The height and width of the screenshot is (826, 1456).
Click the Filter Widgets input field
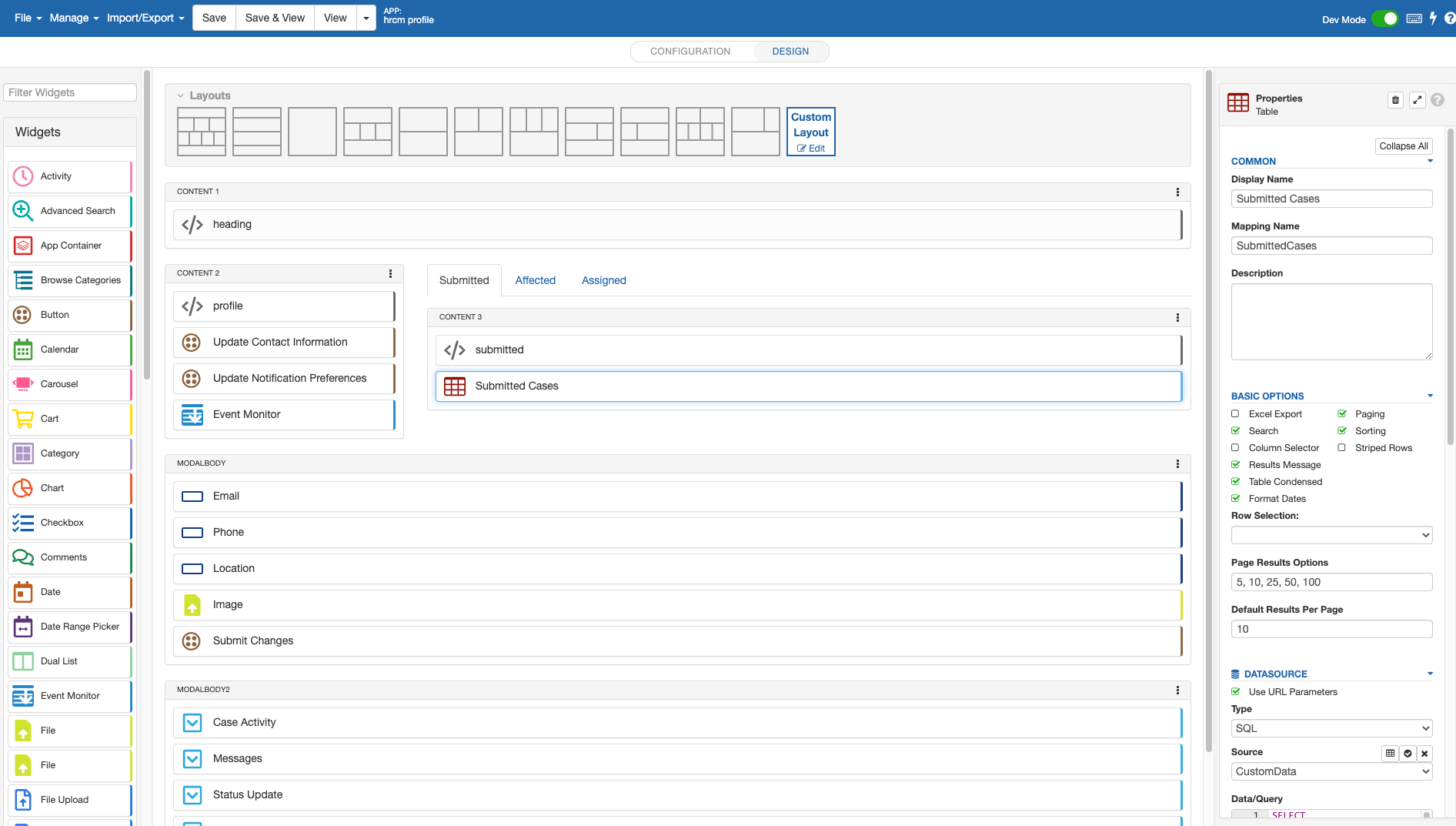coord(70,92)
